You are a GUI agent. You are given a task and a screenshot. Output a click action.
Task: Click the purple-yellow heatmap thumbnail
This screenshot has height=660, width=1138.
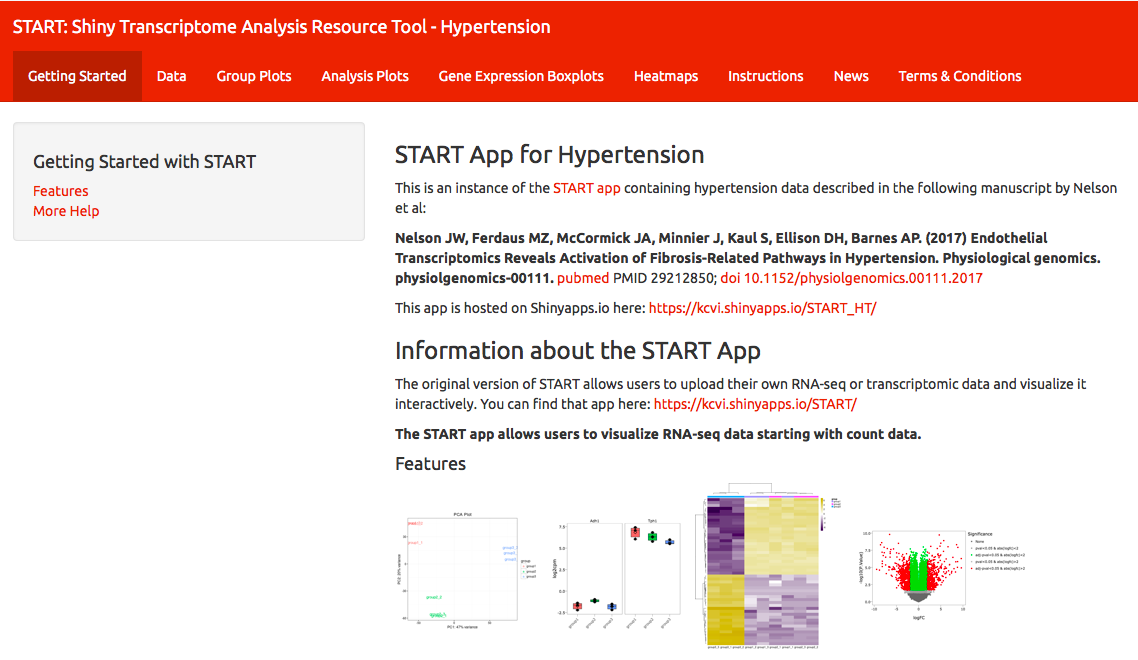[x=768, y=566]
